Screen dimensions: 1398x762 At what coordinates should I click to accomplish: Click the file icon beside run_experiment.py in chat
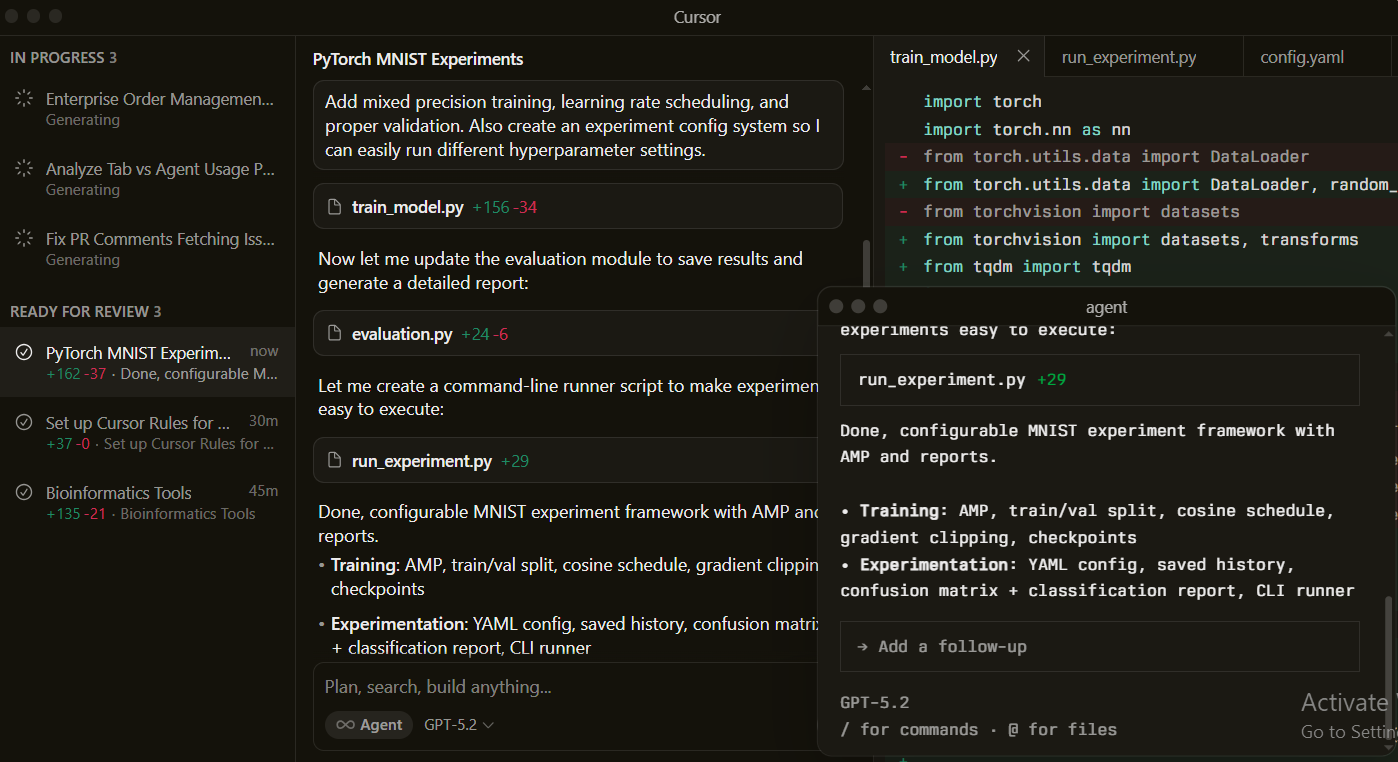point(335,461)
